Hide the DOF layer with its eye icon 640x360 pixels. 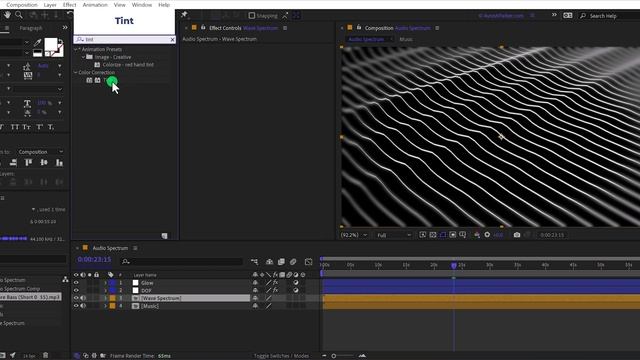76,291
